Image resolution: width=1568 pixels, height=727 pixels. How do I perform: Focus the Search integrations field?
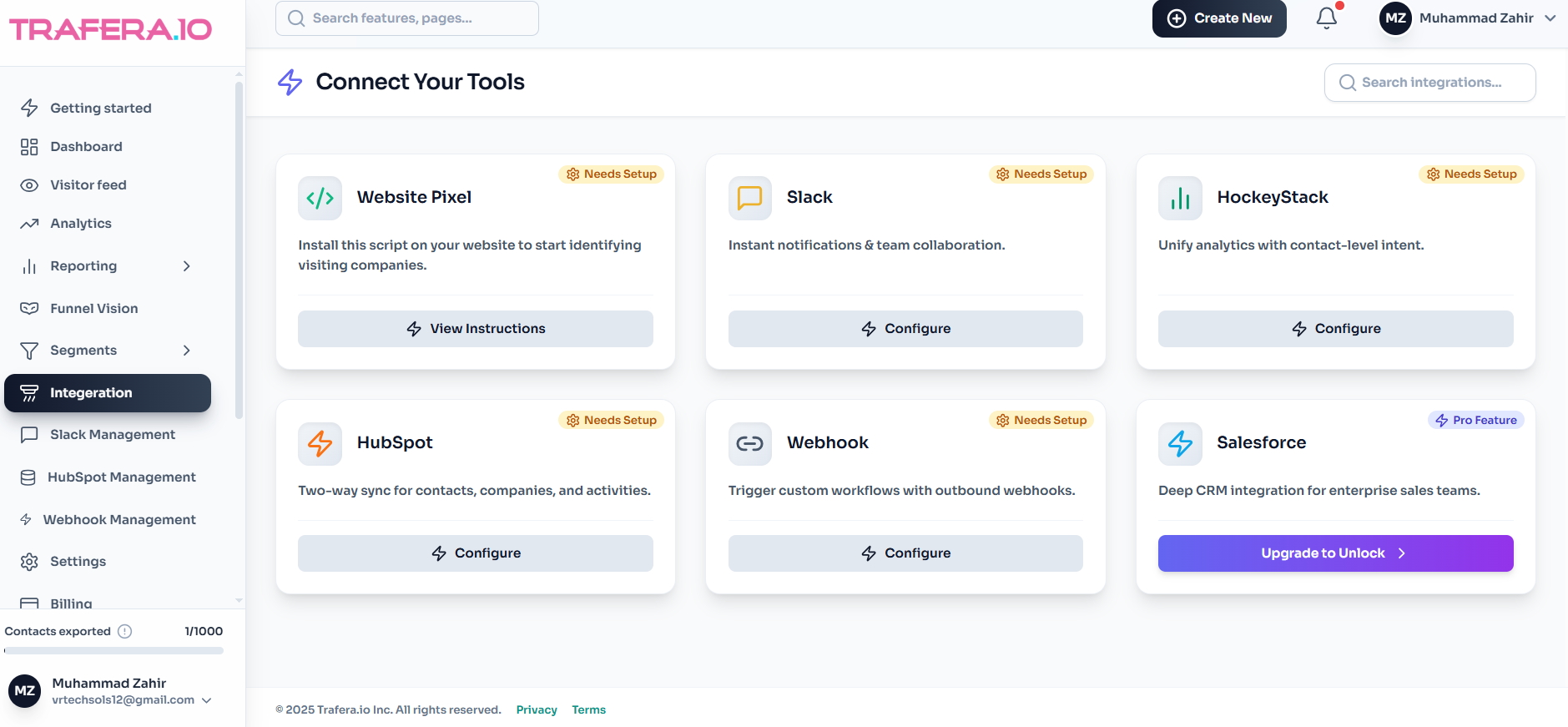[1430, 83]
